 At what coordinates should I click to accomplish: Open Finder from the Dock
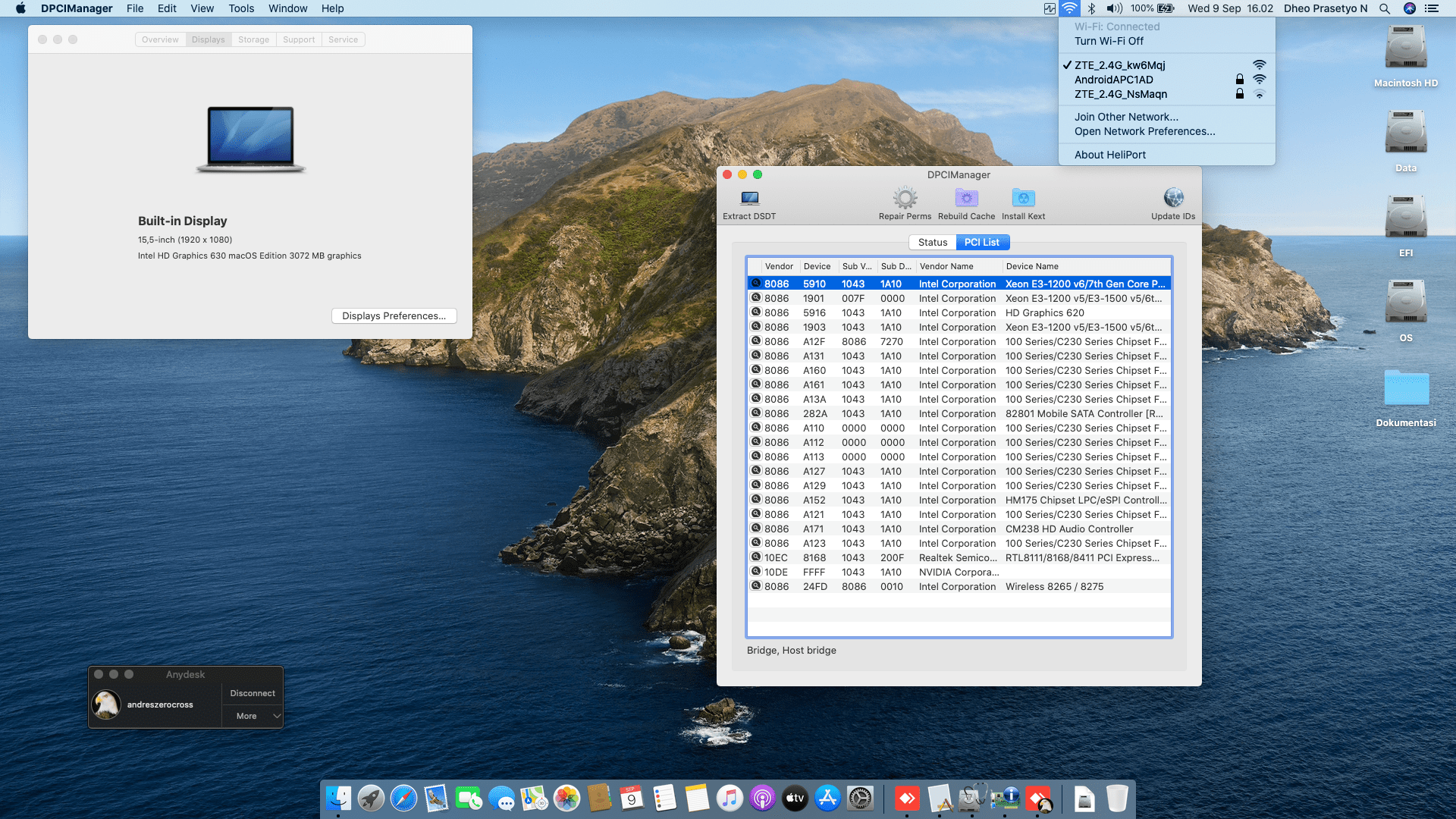coord(338,798)
